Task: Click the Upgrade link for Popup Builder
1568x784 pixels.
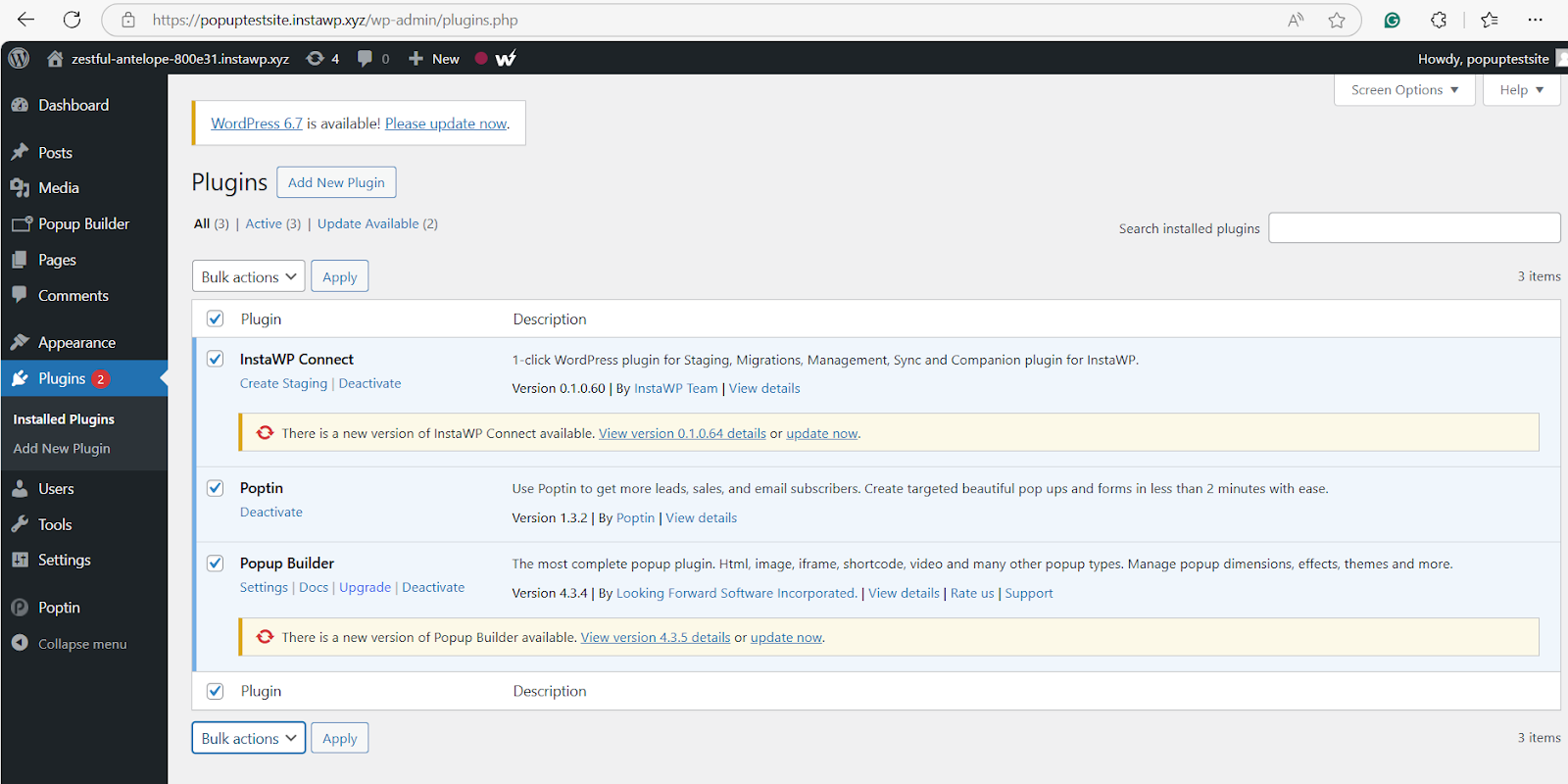Action: coord(365,587)
